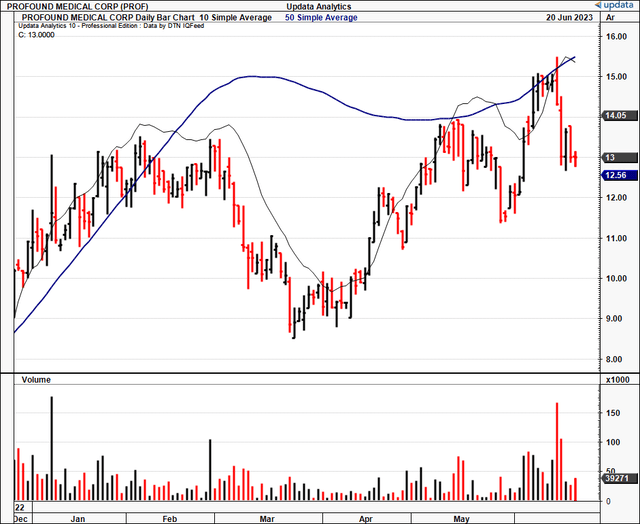Click the 16.00 price axis label
This screenshot has height=524, width=640.
pos(616,36)
